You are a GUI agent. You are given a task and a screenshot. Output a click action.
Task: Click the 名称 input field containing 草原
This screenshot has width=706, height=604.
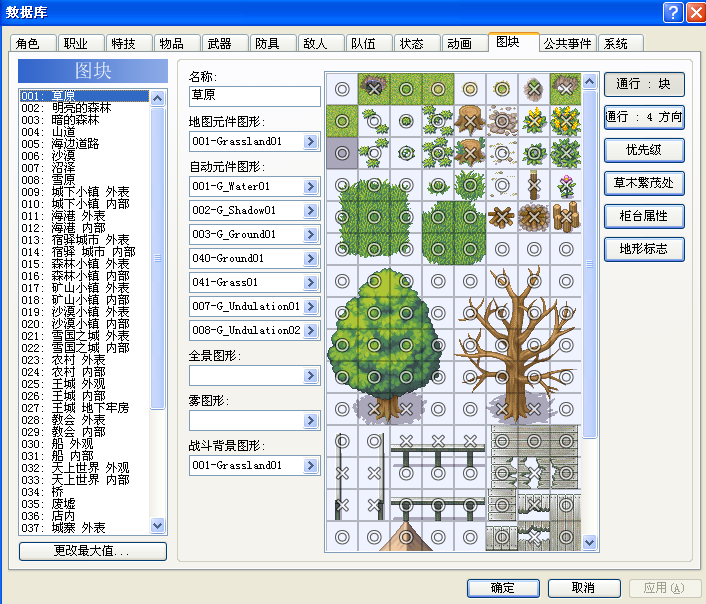click(x=254, y=96)
